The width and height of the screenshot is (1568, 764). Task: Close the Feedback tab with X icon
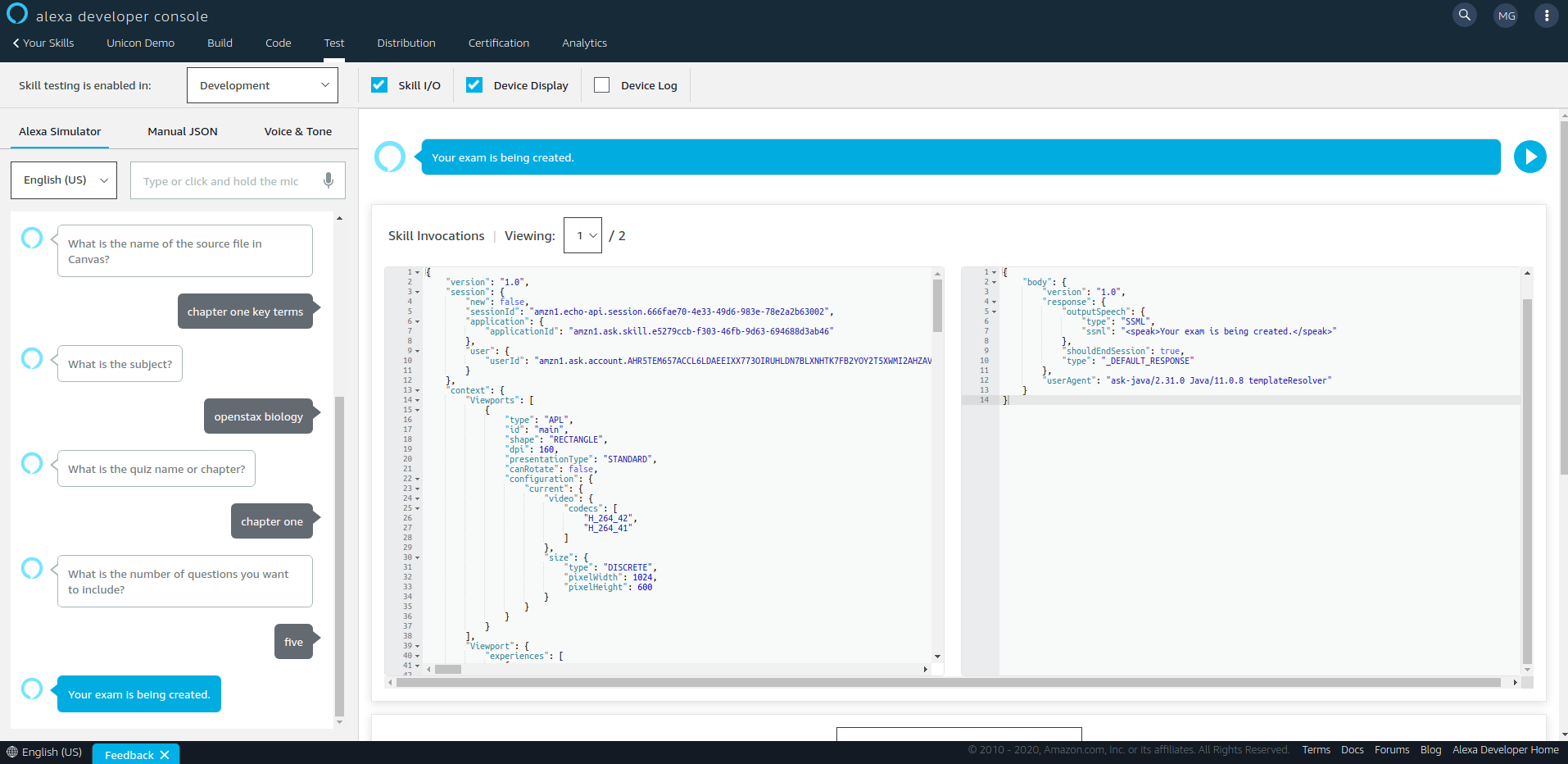click(x=165, y=755)
